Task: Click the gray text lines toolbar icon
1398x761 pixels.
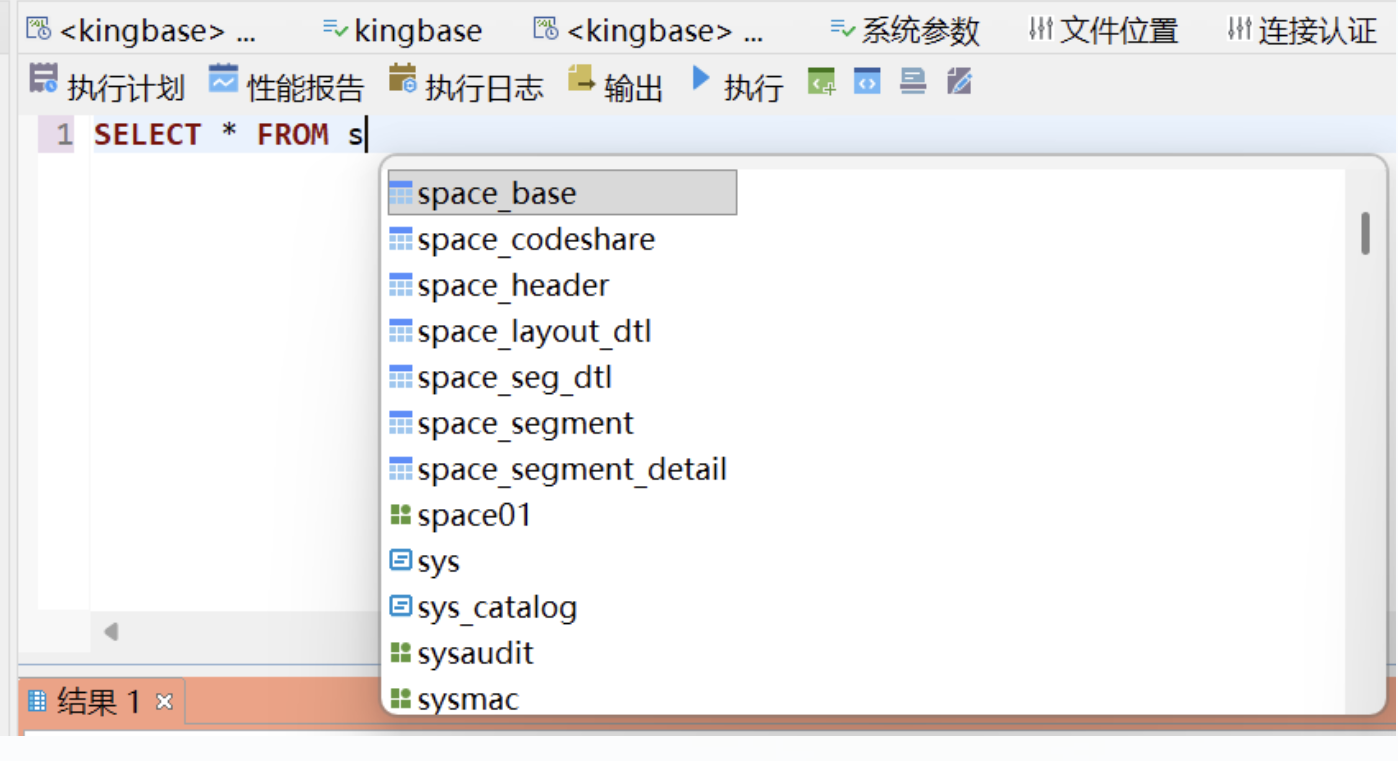Action: click(x=913, y=82)
